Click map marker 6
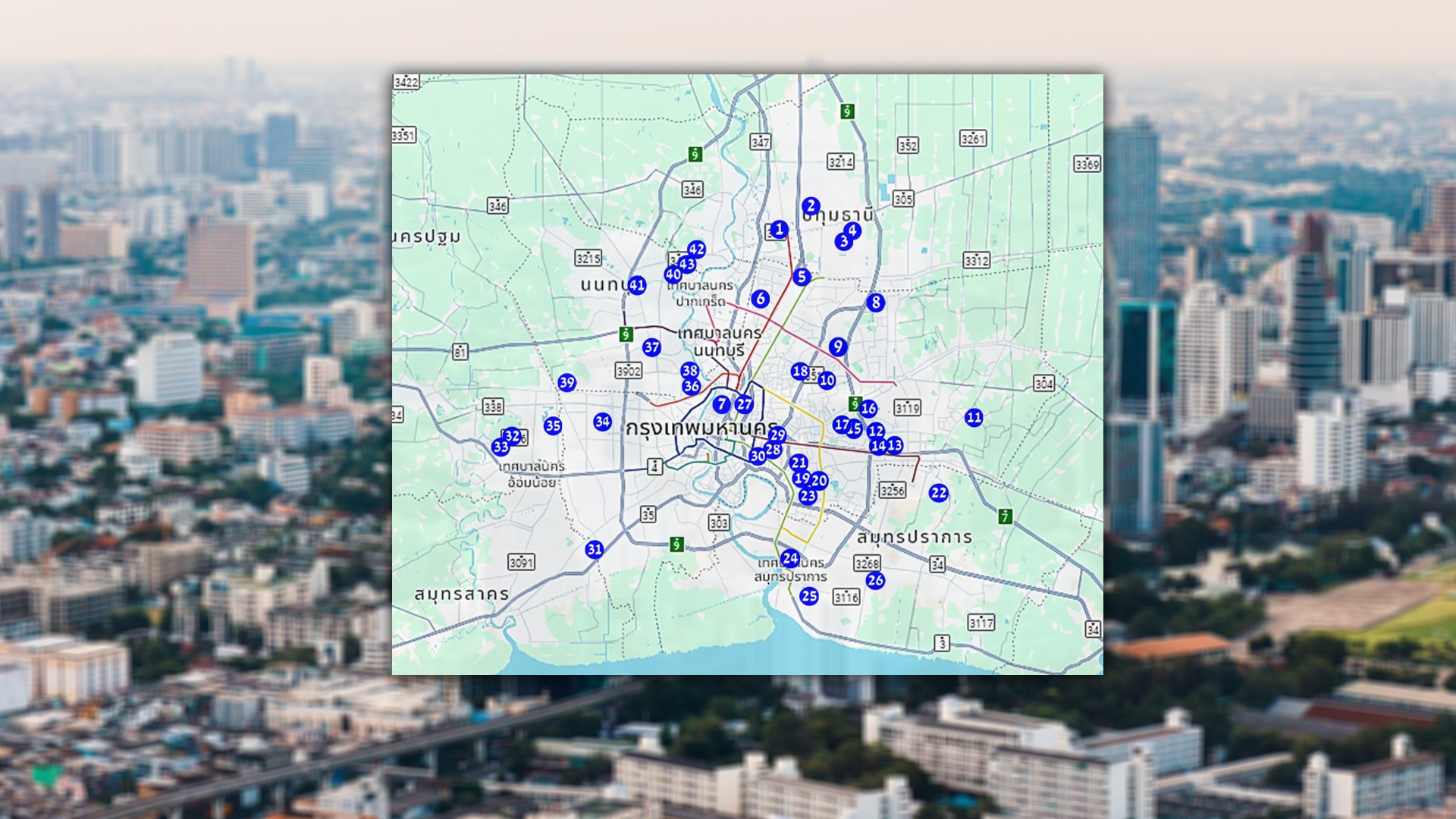 tap(761, 299)
